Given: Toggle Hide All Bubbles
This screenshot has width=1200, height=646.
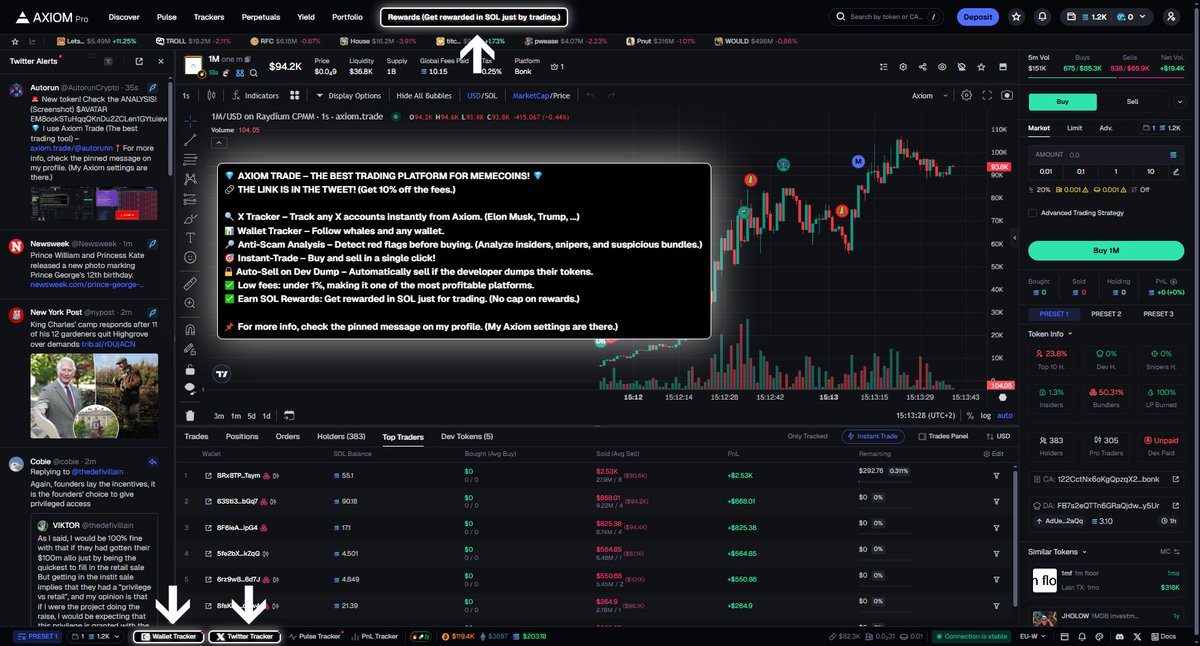Looking at the screenshot, I should [x=424, y=96].
